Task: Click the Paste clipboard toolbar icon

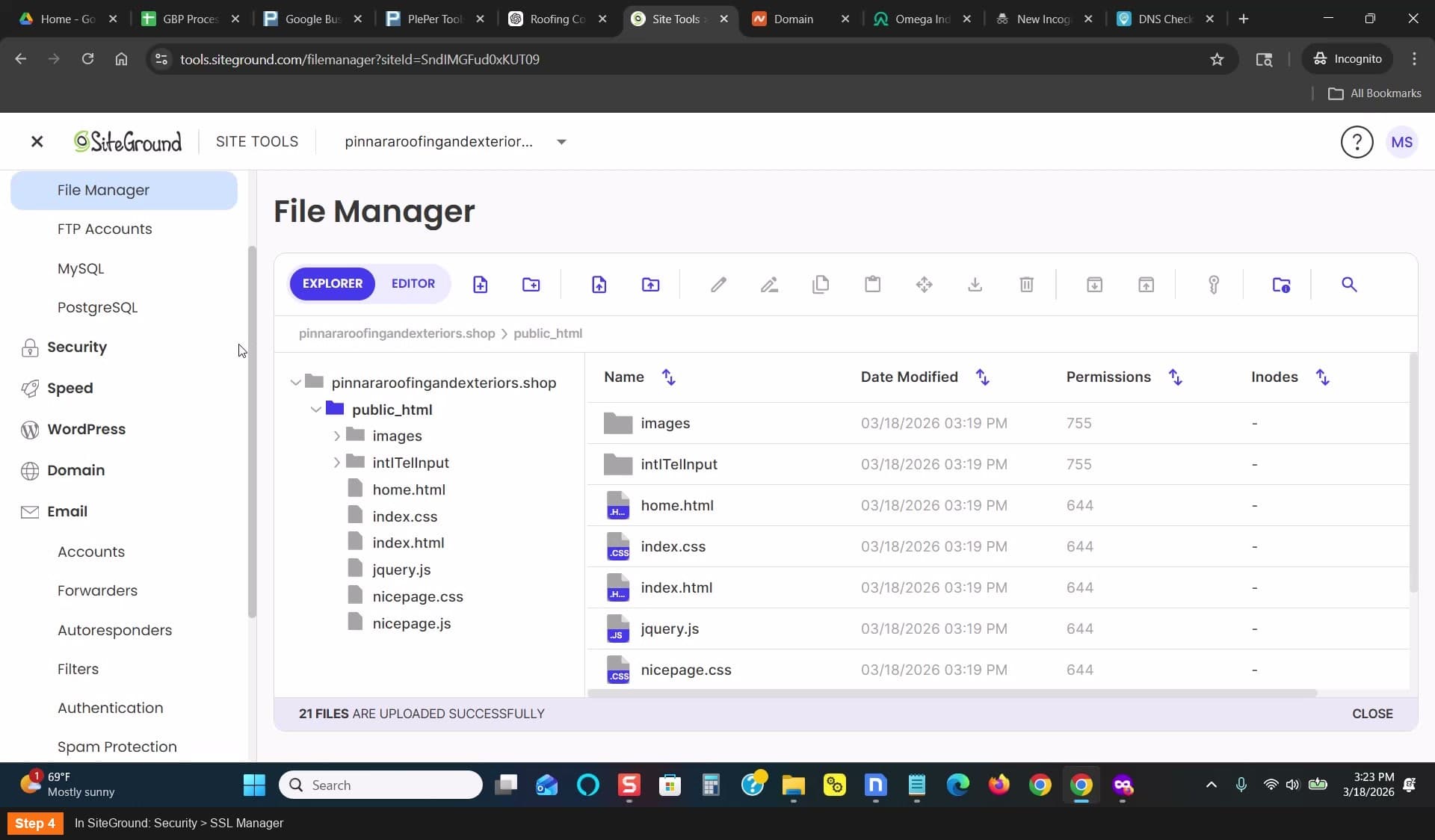Action: [x=872, y=284]
